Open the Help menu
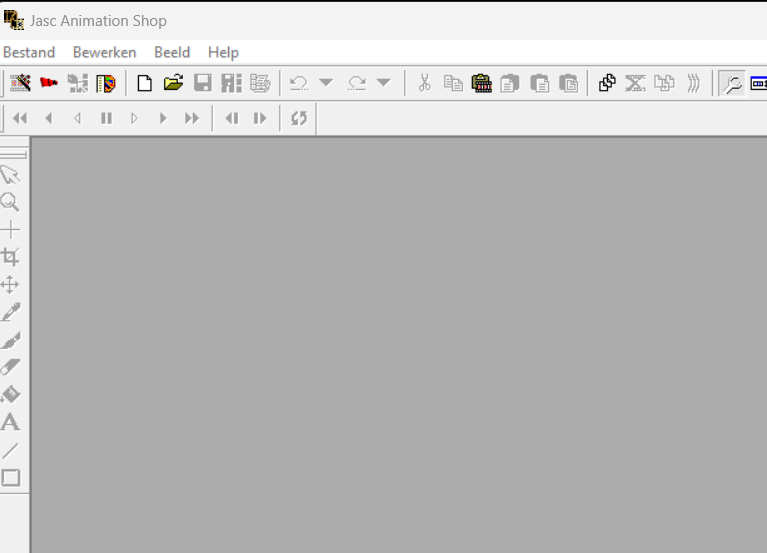This screenshot has width=767, height=553. coord(223,52)
